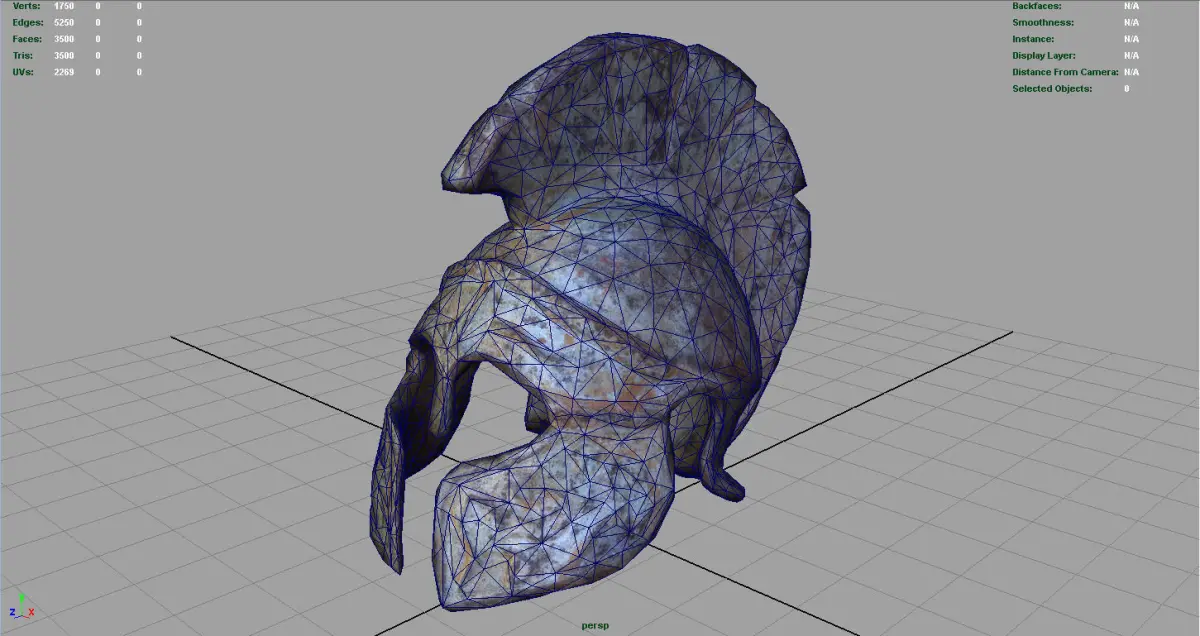1200x636 pixels.
Task: Click the Verts: label in the HUD
Action: coord(26,6)
